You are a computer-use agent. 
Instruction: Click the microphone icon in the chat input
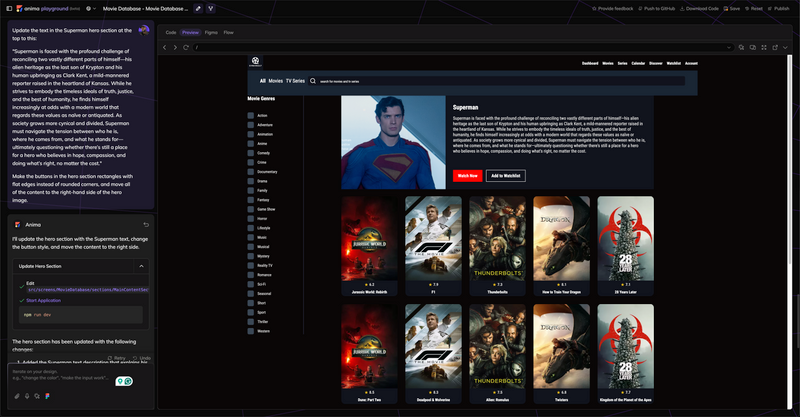coord(27,396)
